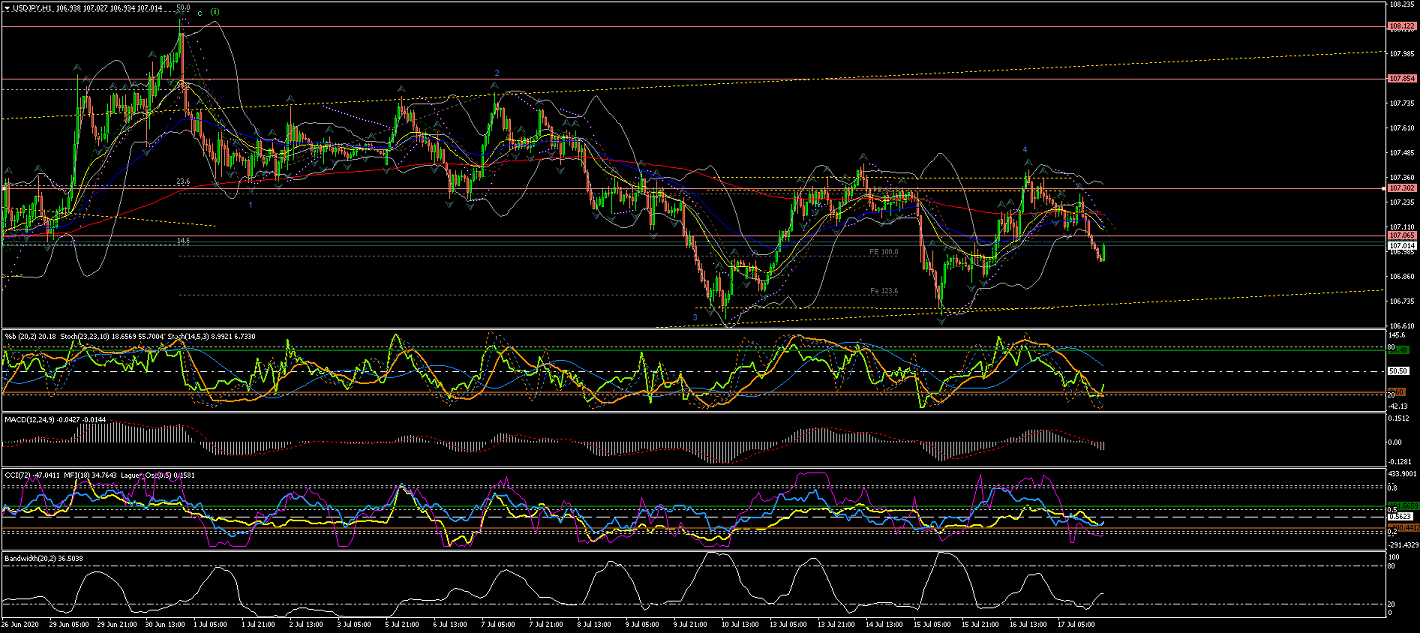
Task: Click the 107.302 price level tag
Action: point(1400,188)
